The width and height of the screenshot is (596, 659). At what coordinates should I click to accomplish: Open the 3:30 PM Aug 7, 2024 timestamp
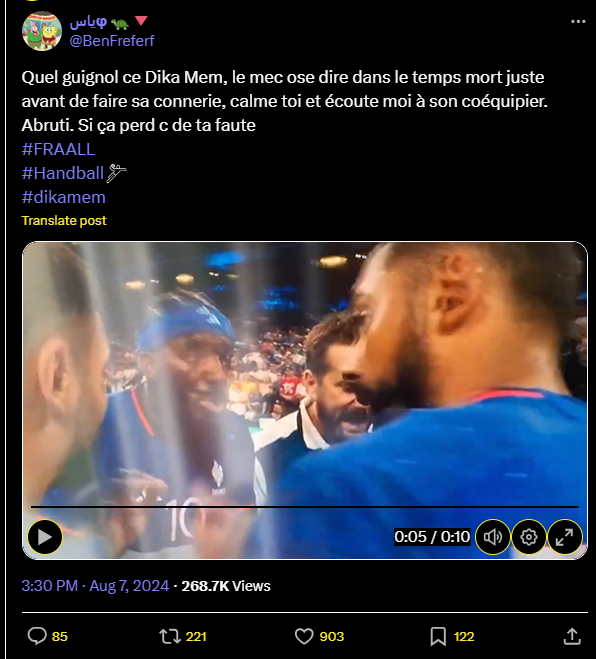click(95, 585)
